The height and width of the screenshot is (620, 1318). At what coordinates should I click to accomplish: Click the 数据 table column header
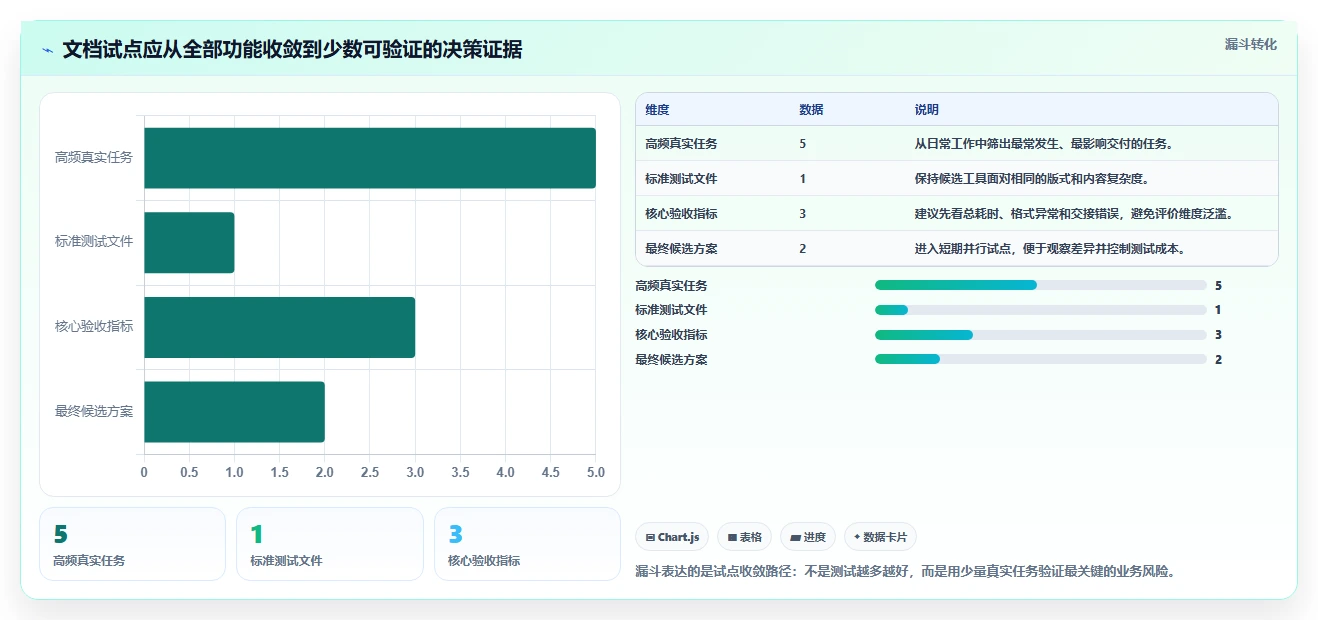[x=811, y=110]
